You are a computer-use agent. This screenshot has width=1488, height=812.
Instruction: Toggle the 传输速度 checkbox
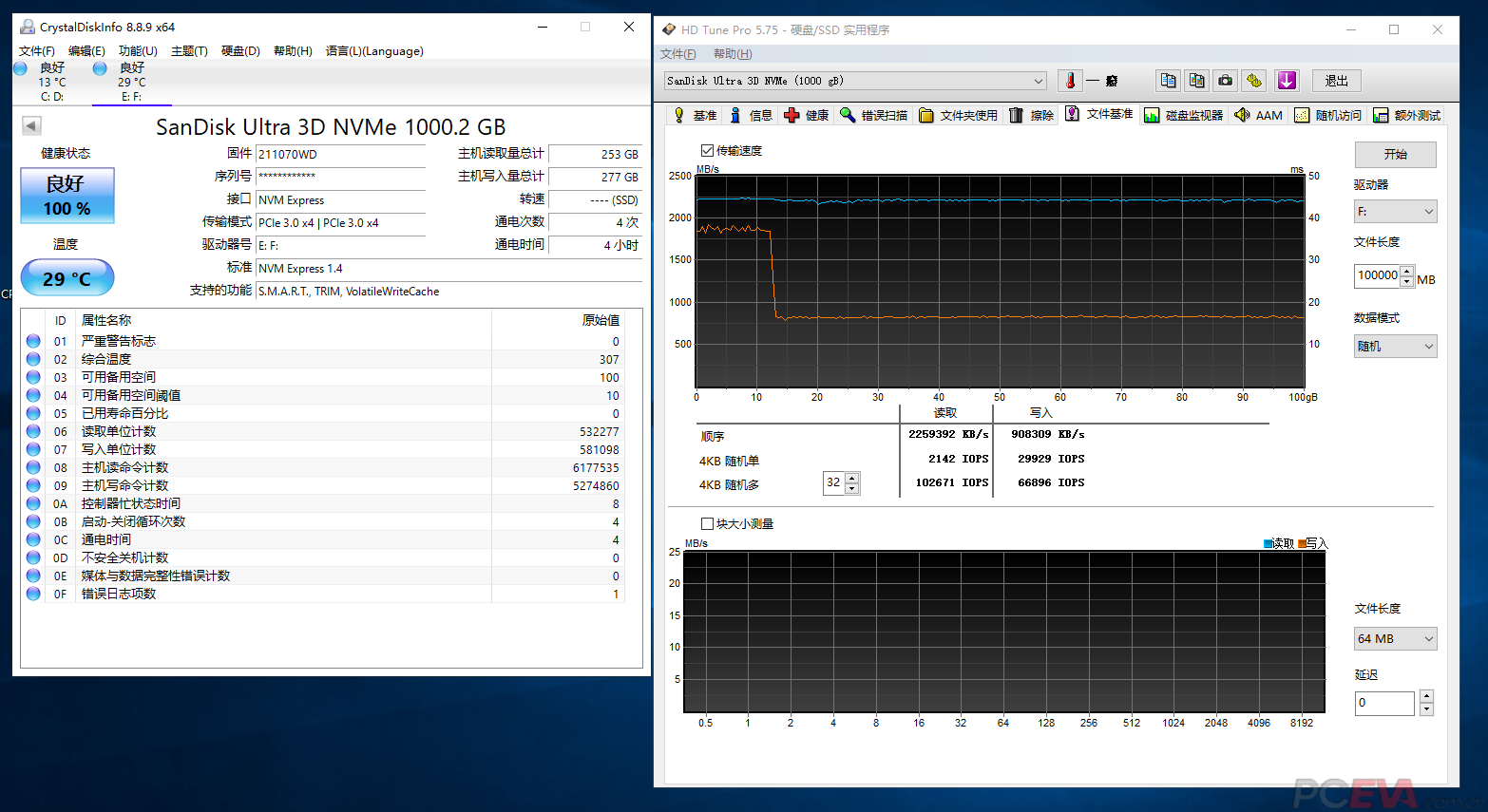707,150
